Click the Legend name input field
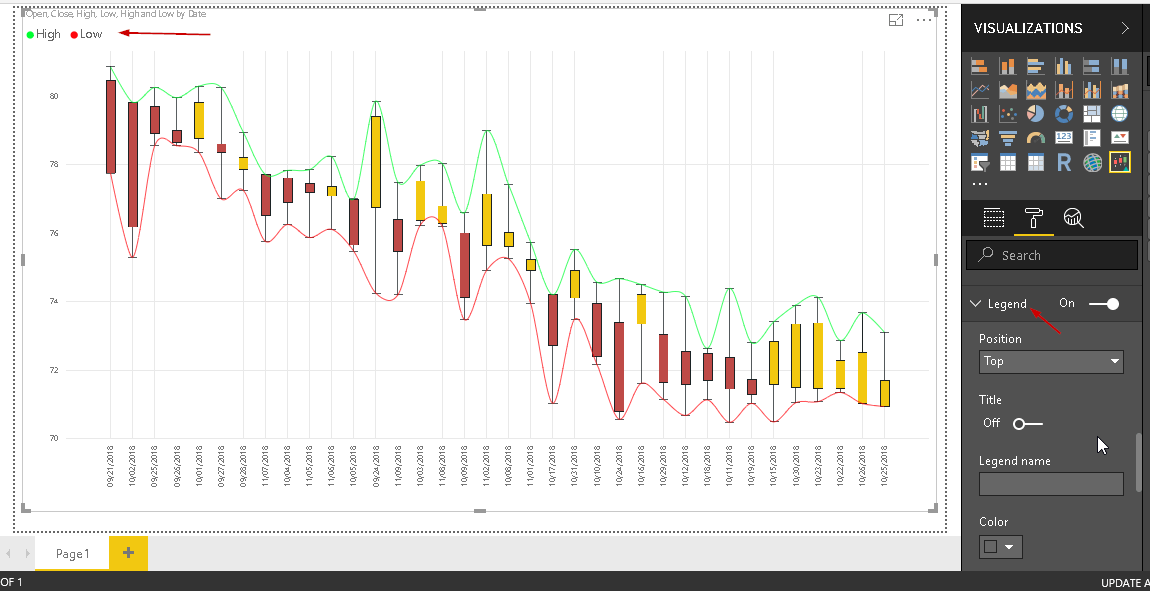The height and width of the screenshot is (591, 1150). (1051, 483)
